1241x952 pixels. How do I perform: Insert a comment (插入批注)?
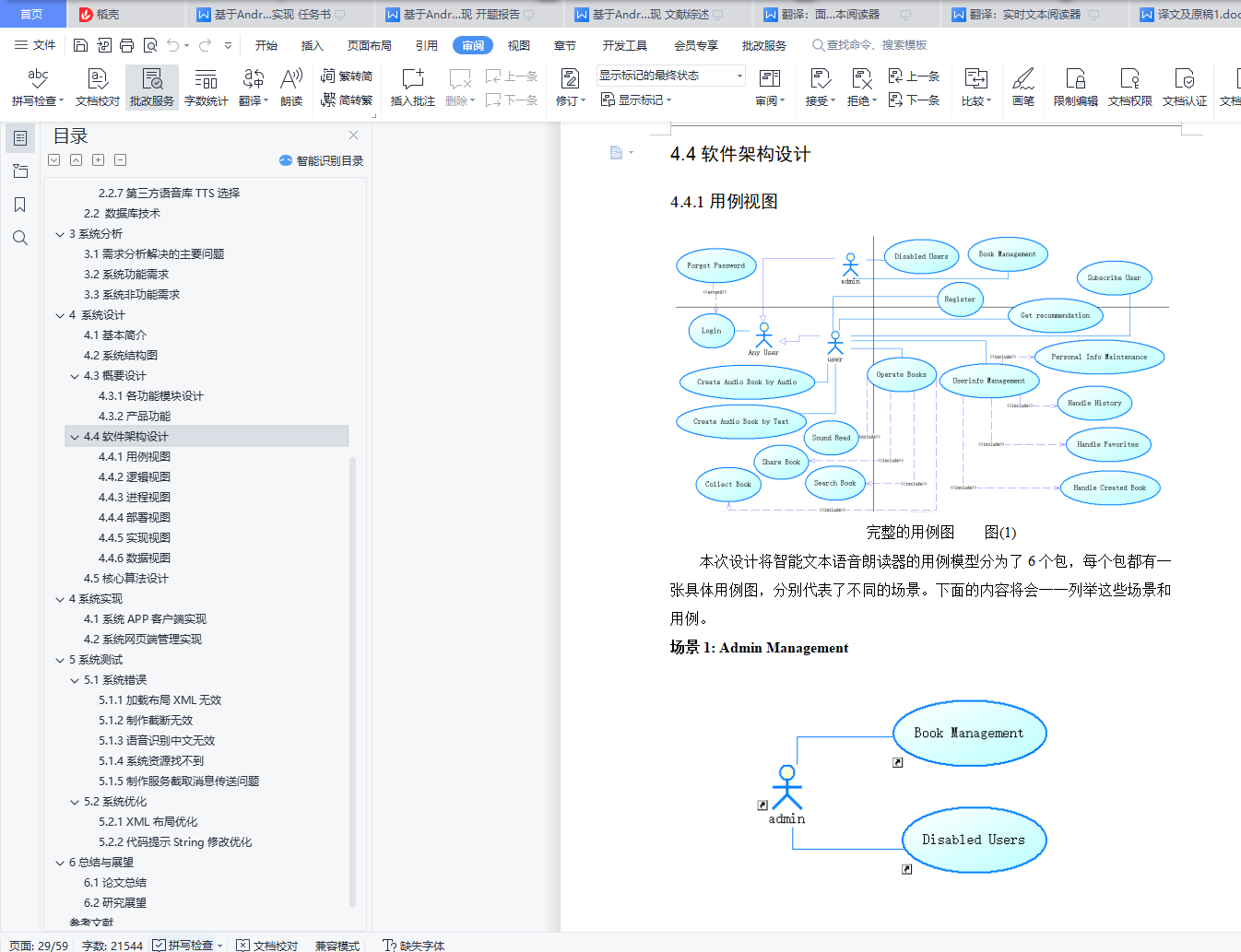click(413, 88)
